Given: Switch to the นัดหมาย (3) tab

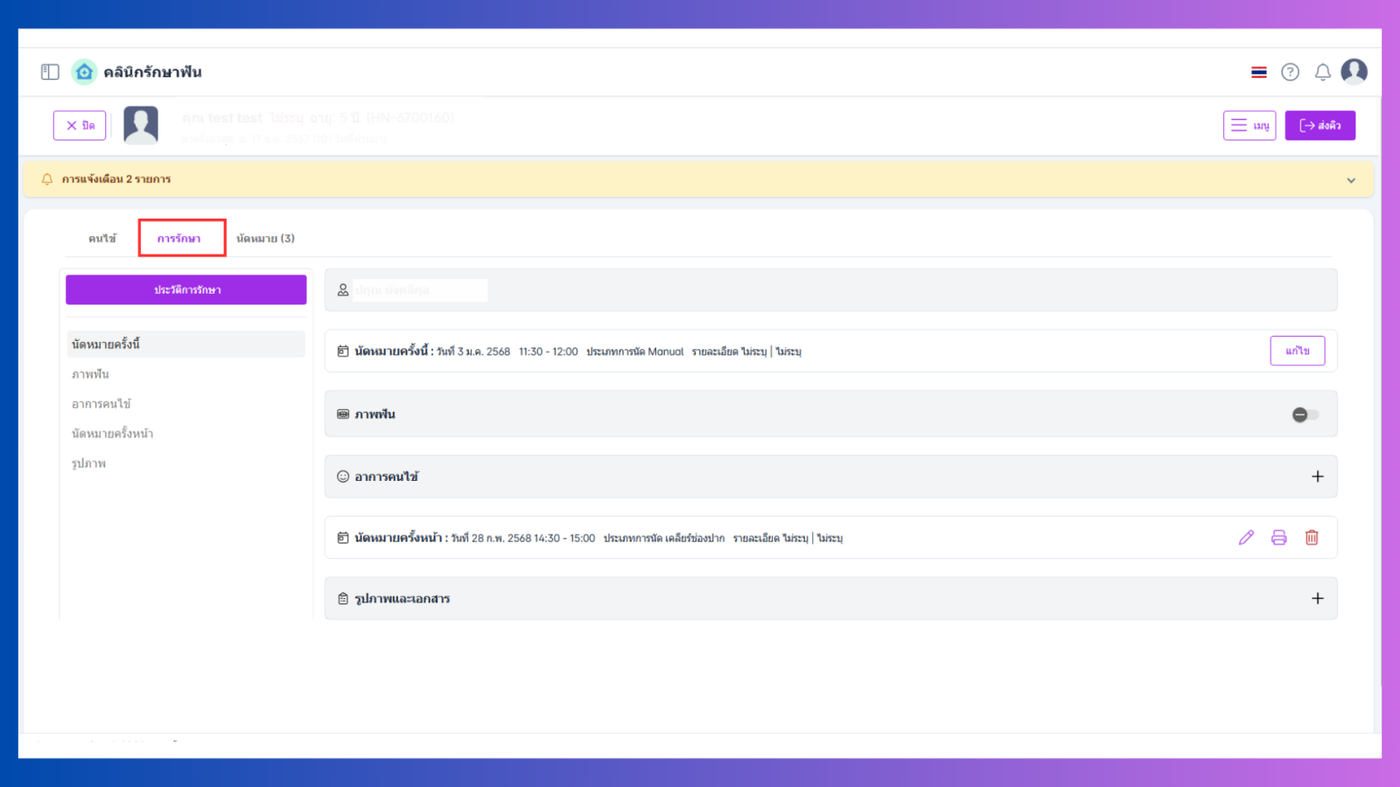Looking at the screenshot, I should click(x=265, y=239).
